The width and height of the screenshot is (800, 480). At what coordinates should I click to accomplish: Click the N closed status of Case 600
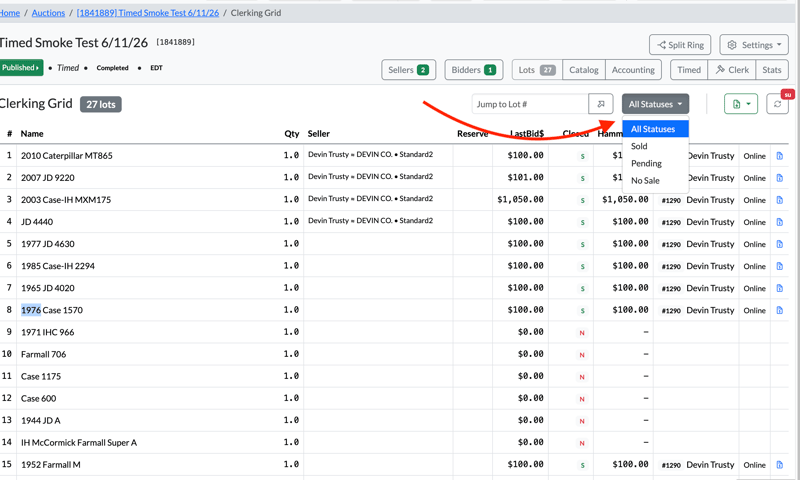click(x=582, y=399)
